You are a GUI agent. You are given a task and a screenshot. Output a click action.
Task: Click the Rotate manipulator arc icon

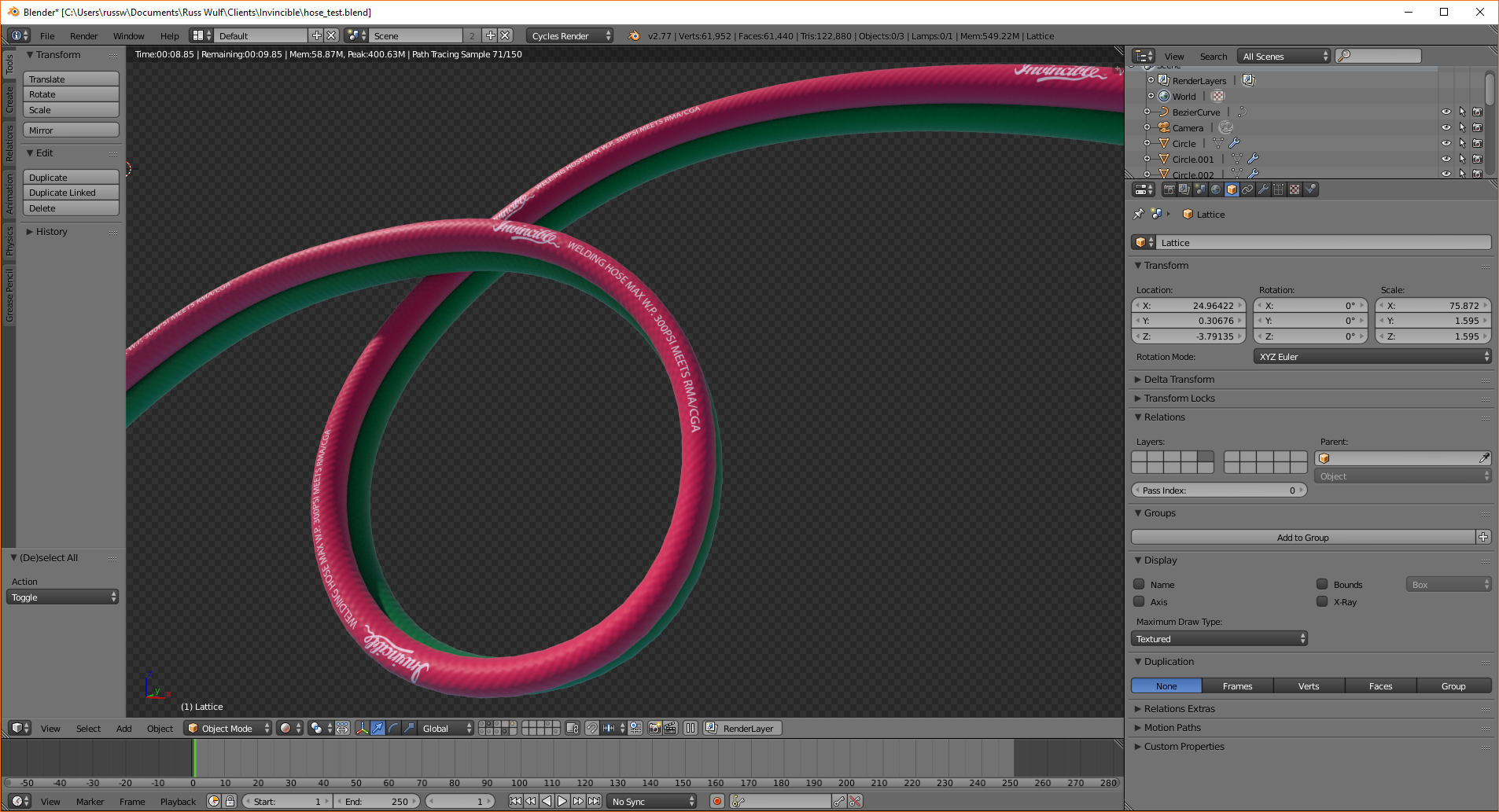tap(393, 729)
